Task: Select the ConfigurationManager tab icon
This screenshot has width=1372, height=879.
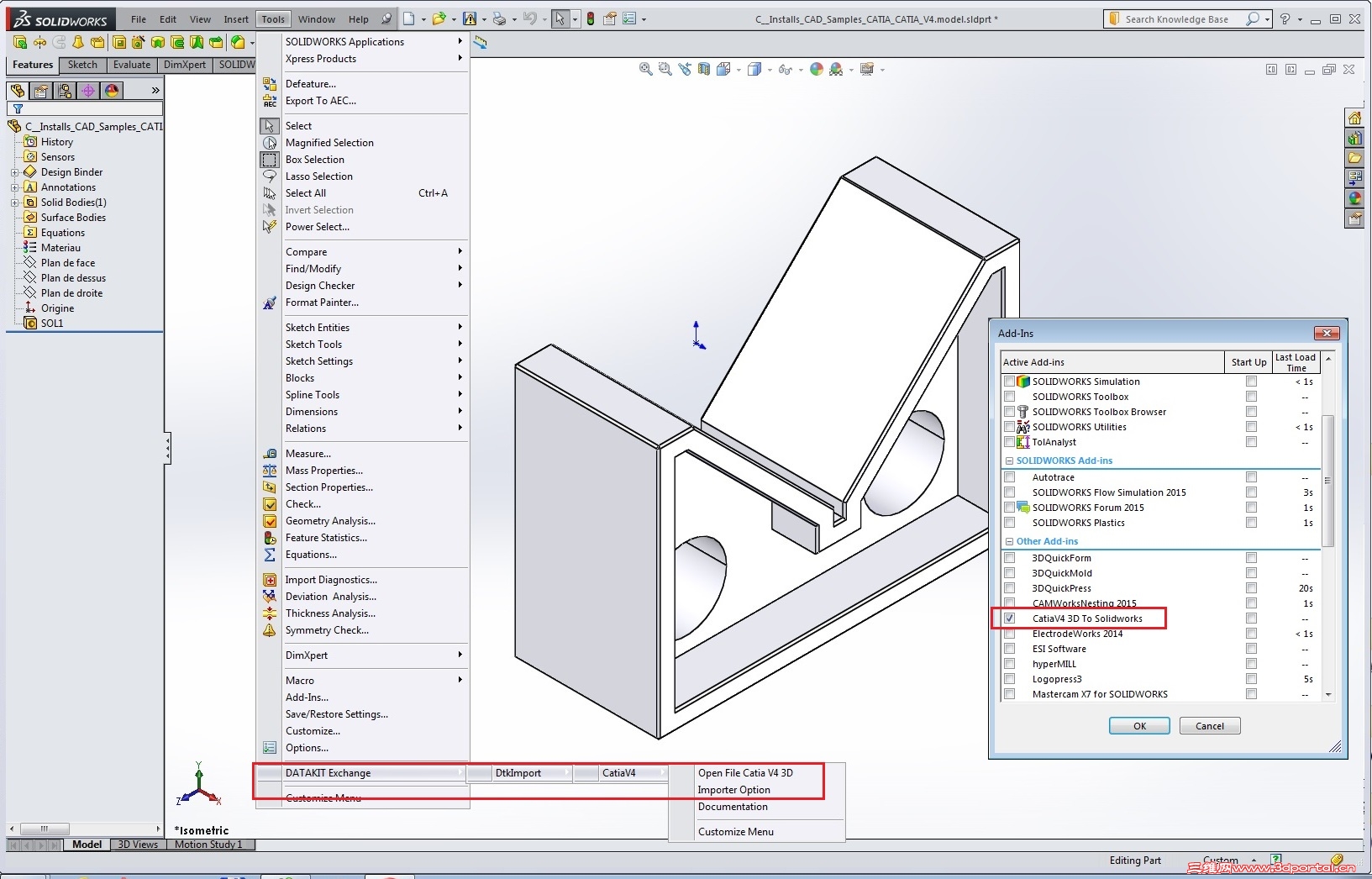Action: point(65,90)
